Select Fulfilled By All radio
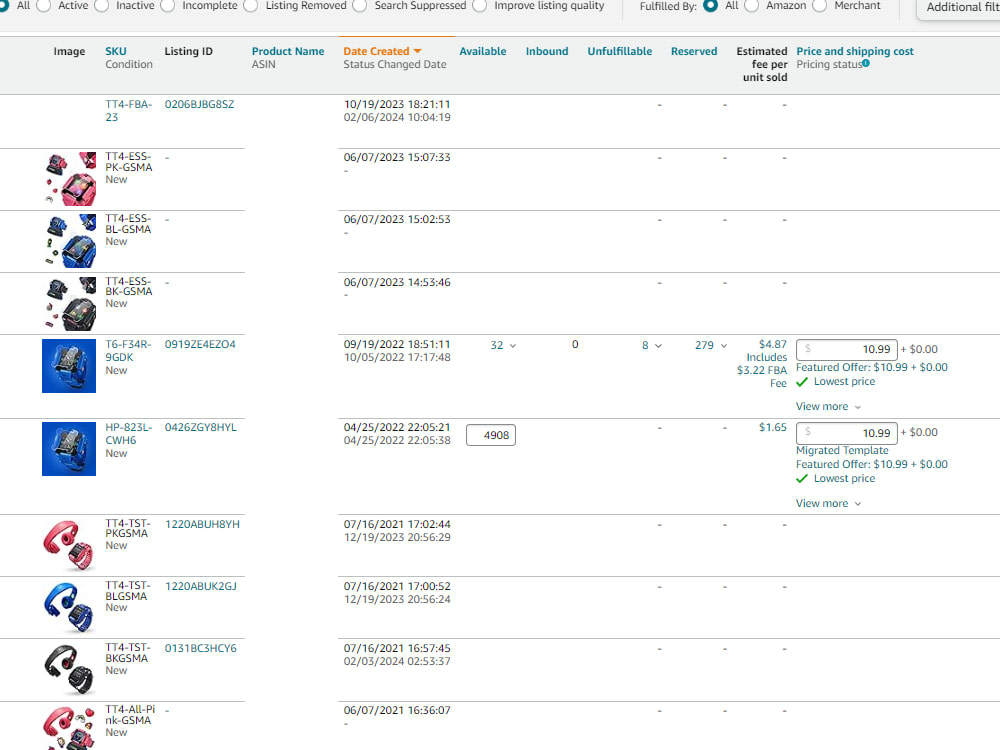1000x750 pixels. click(x=710, y=6)
